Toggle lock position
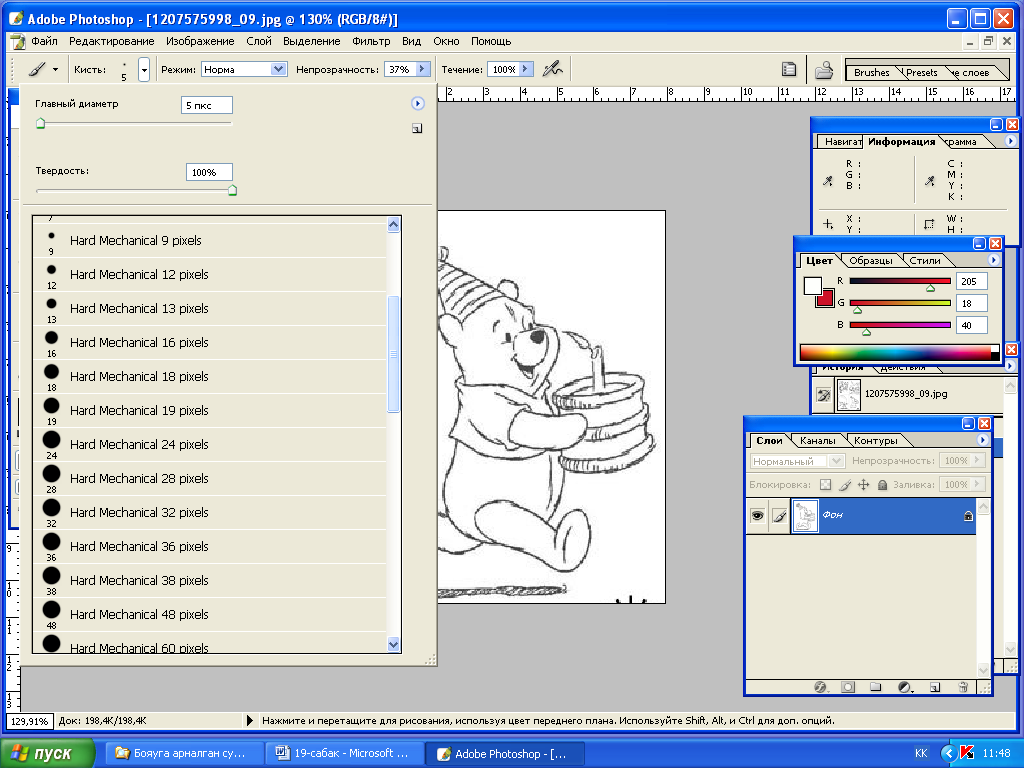 click(x=863, y=485)
